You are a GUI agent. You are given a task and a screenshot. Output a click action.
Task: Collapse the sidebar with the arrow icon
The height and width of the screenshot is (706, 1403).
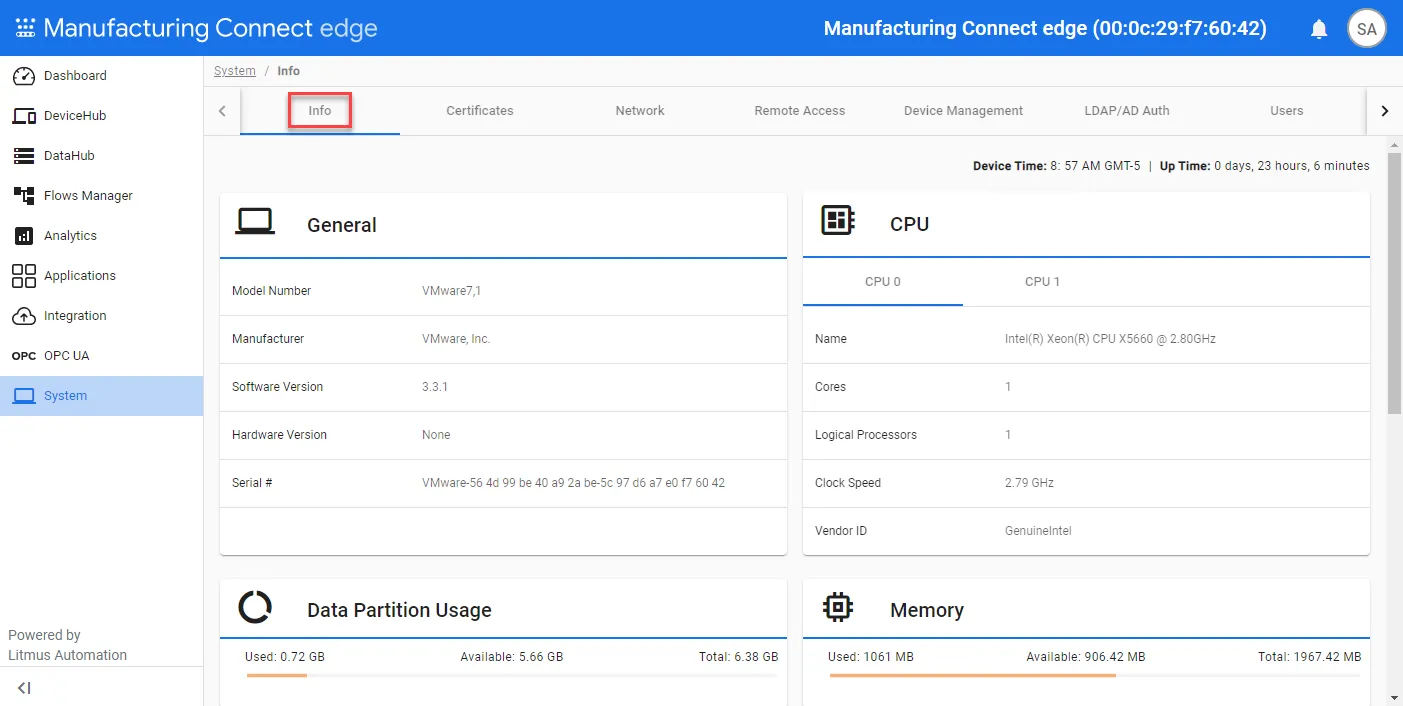[25, 688]
